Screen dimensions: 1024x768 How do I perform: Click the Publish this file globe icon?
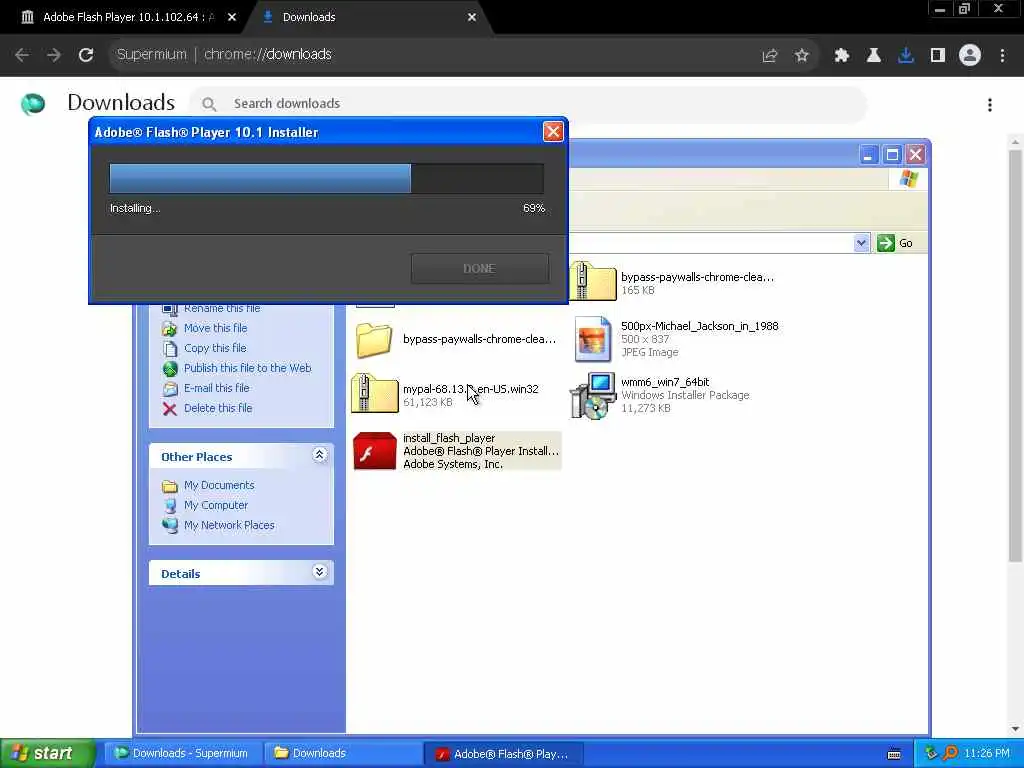coord(170,369)
